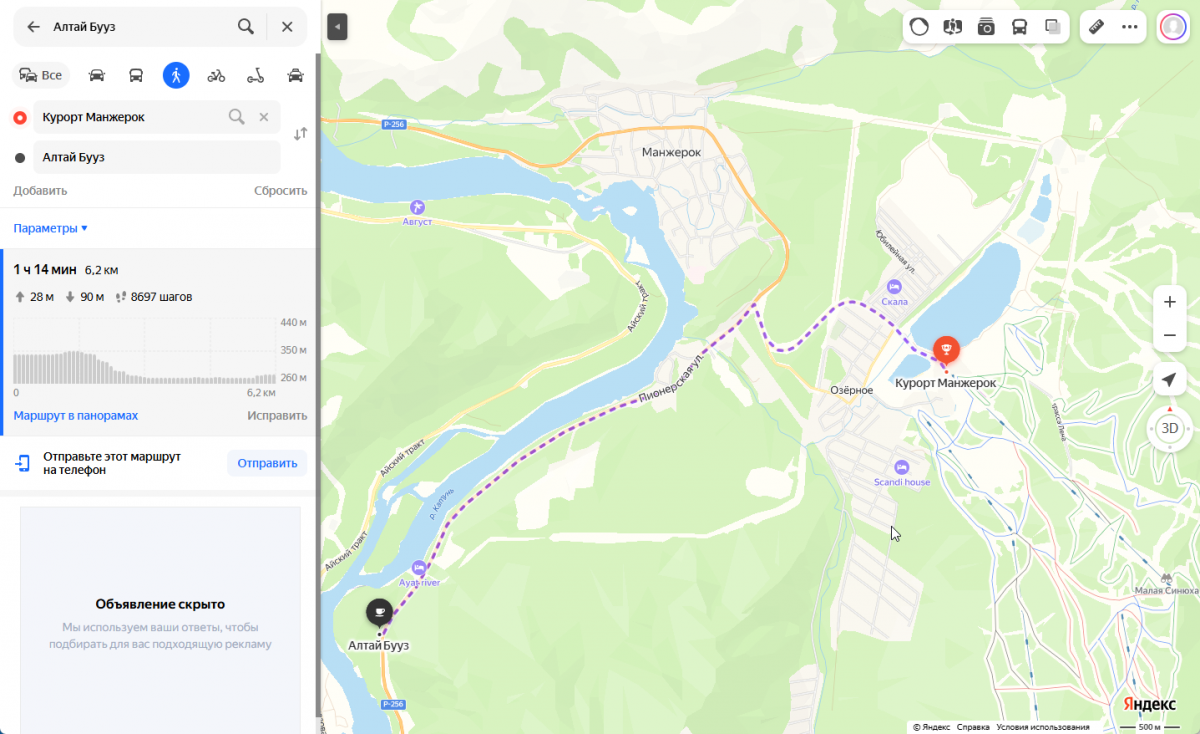Click the elevation profile chart

tap(145, 352)
